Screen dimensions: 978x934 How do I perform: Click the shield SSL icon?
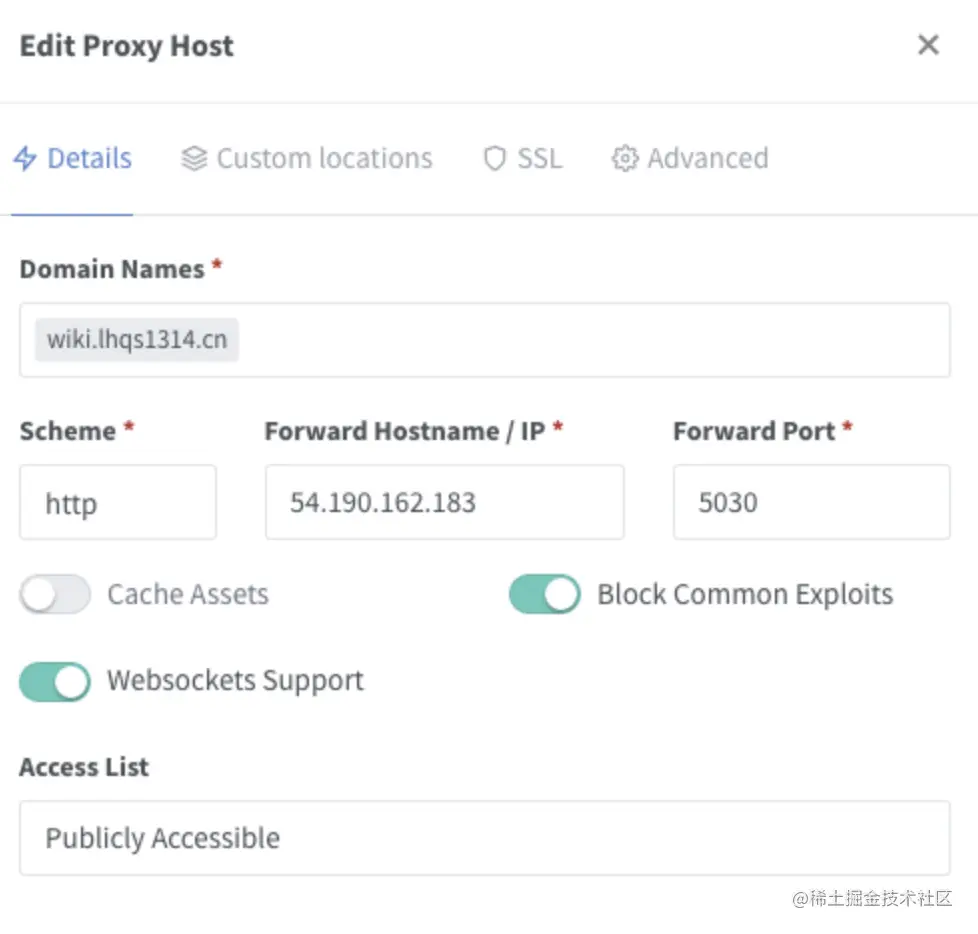(494, 159)
